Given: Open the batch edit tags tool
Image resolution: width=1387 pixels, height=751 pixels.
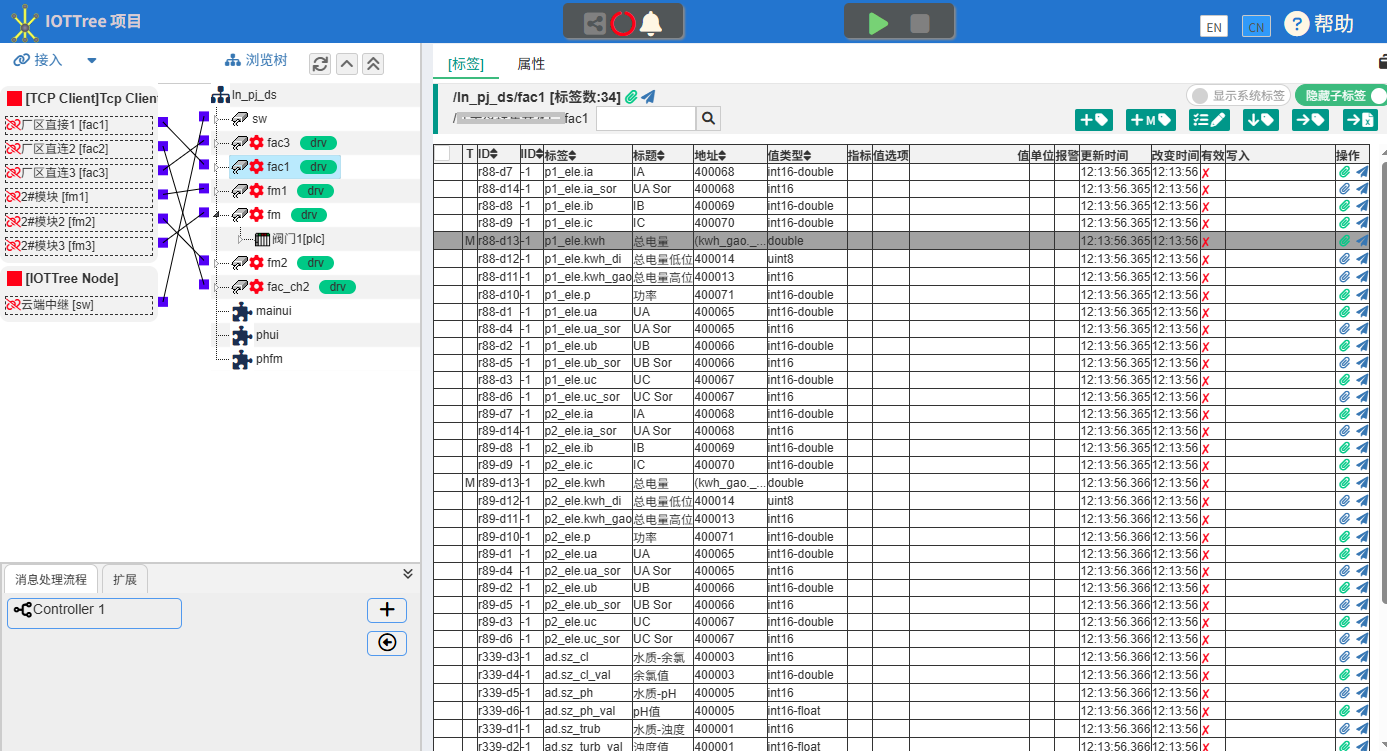Looking at the screenshot, I should pyautogui.click(x=1209, y=120).
